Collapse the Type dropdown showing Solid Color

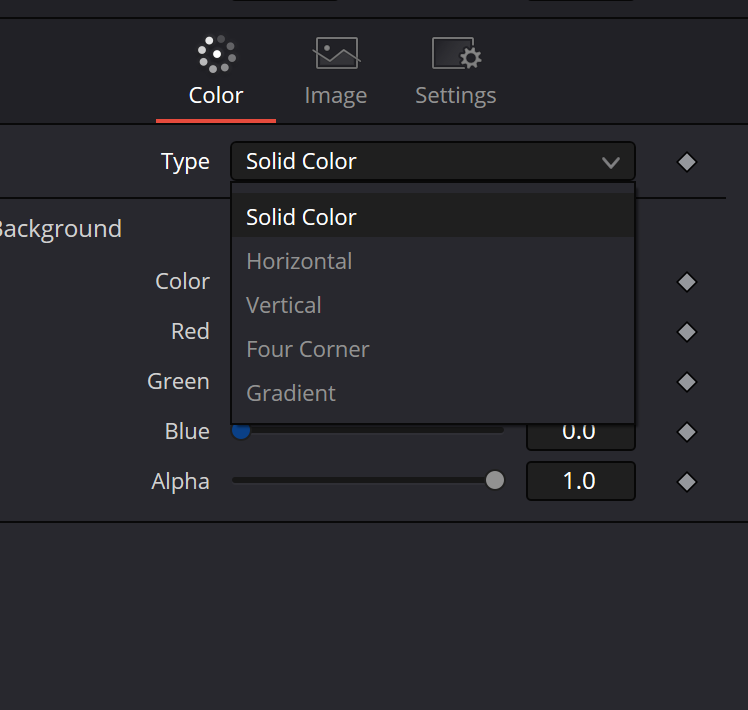coord(433,161)
